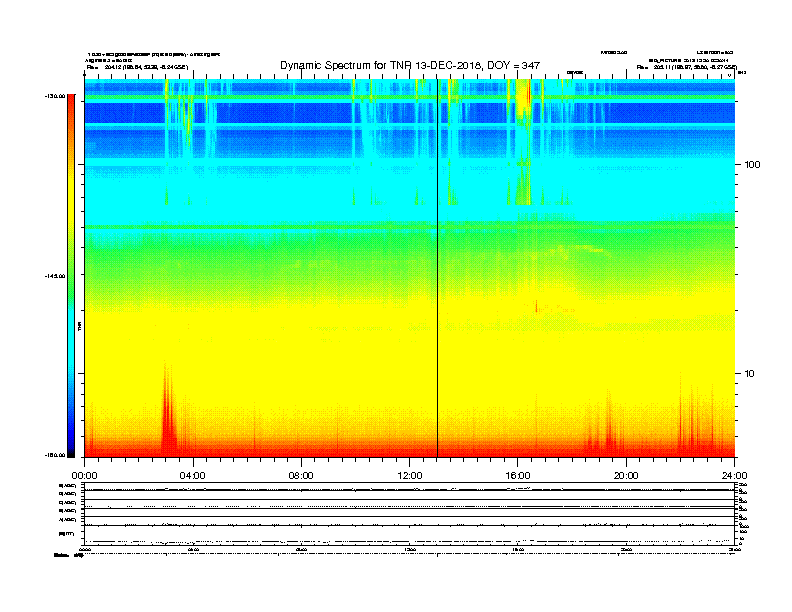Image resolution: width=792 pixels, height=612 pixels.
Task: Click the "-130.00" color bar top label
Action: [55, 96]
